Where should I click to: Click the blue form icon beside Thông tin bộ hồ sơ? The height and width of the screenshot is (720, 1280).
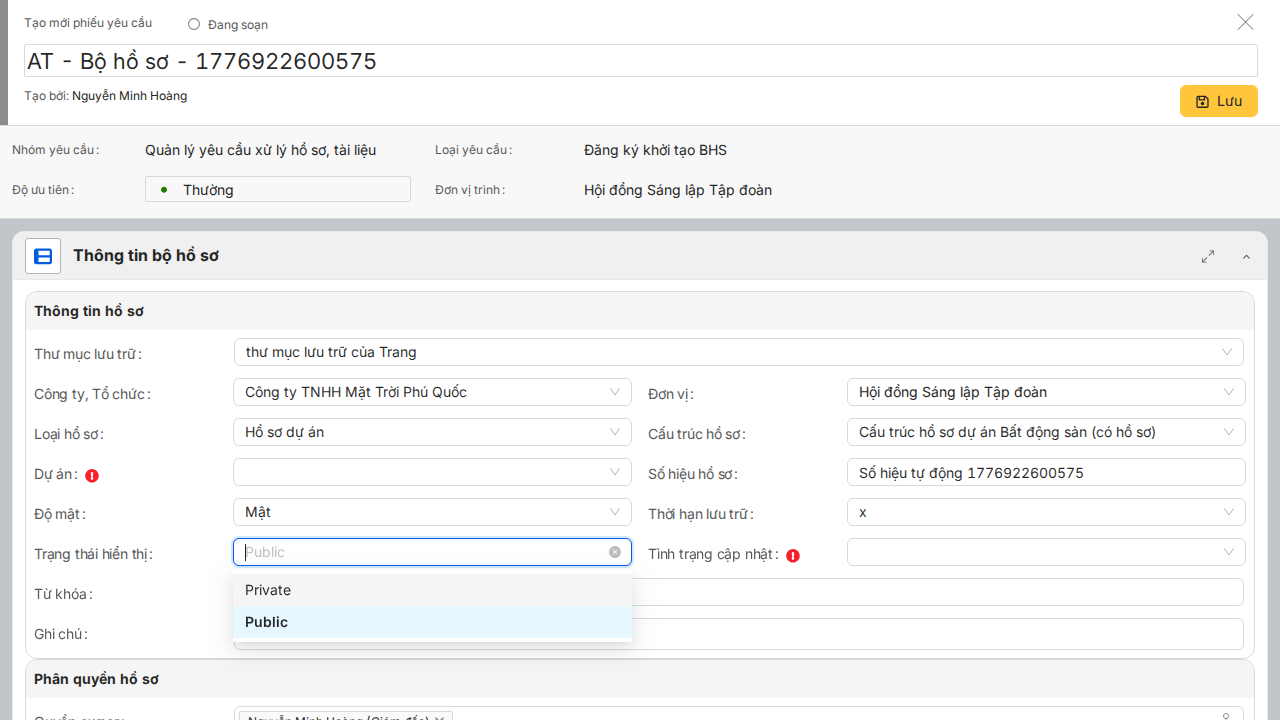43,256
